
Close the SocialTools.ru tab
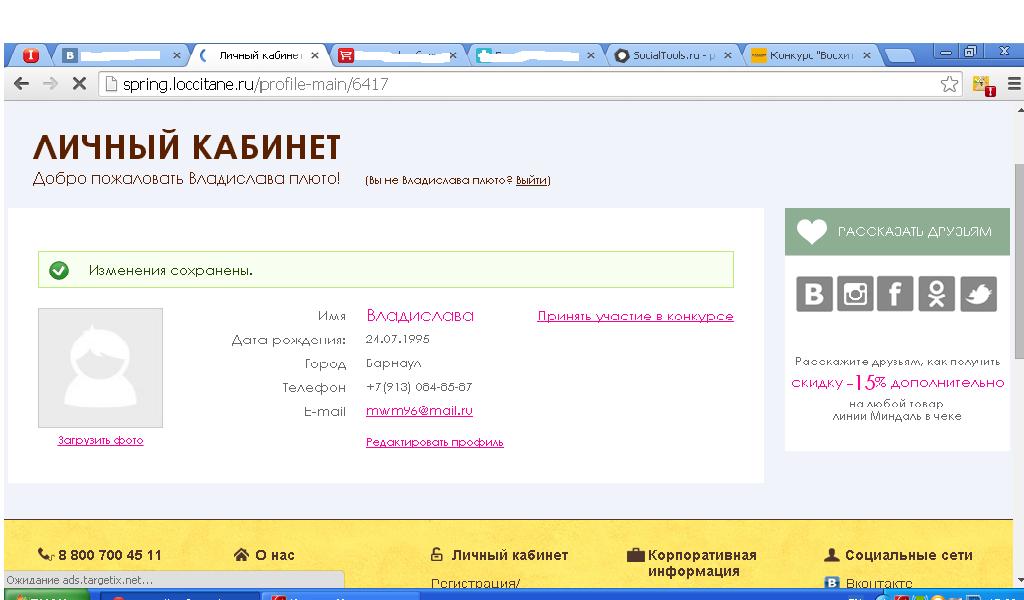click(x=728, y=55)
